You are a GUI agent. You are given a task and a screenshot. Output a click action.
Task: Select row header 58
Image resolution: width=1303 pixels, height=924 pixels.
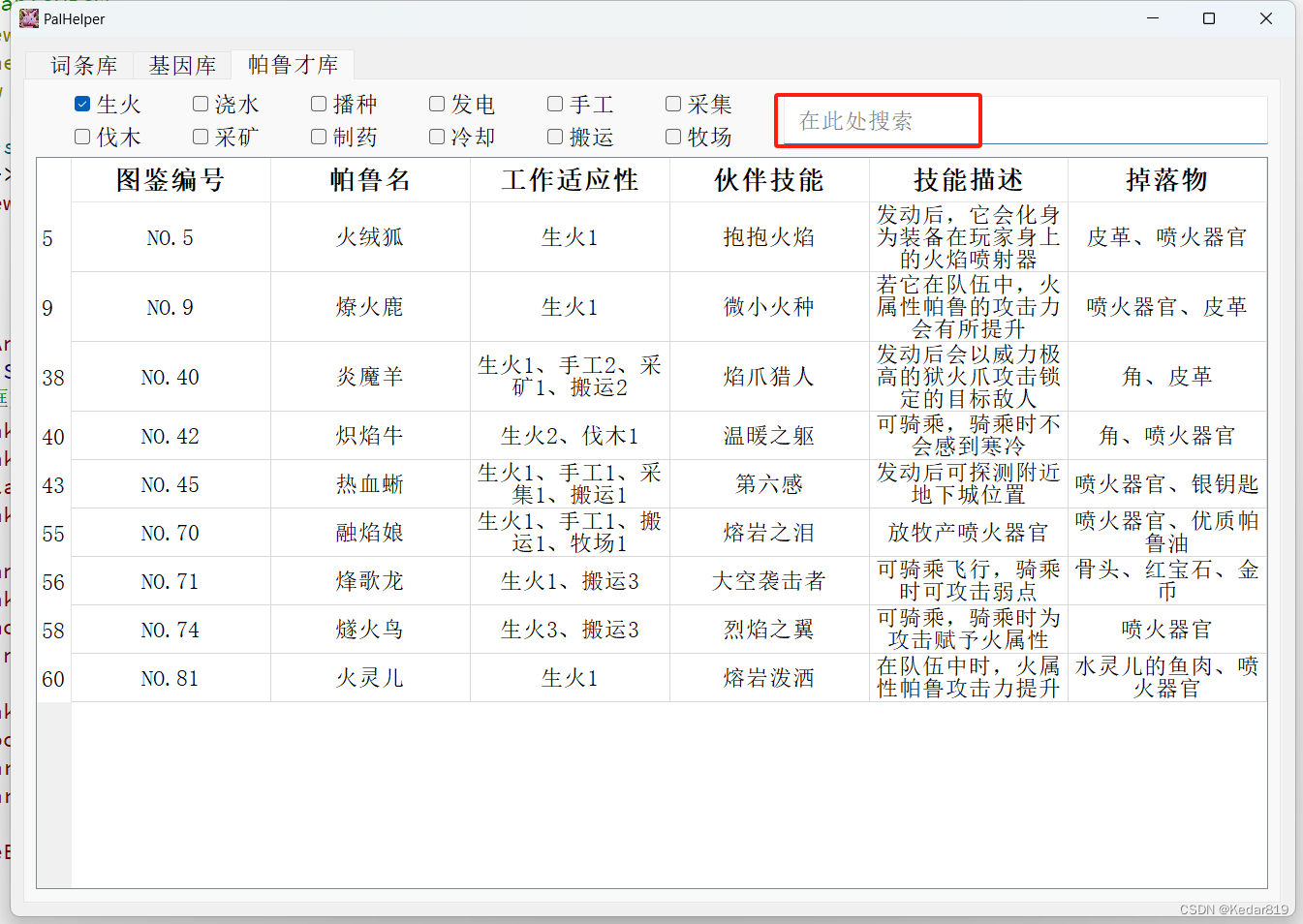point(54,630)
